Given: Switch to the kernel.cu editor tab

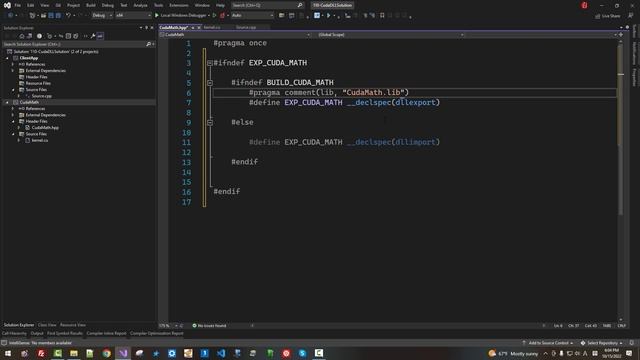Looking at the screenshot, I should click(x=212, y=27).
